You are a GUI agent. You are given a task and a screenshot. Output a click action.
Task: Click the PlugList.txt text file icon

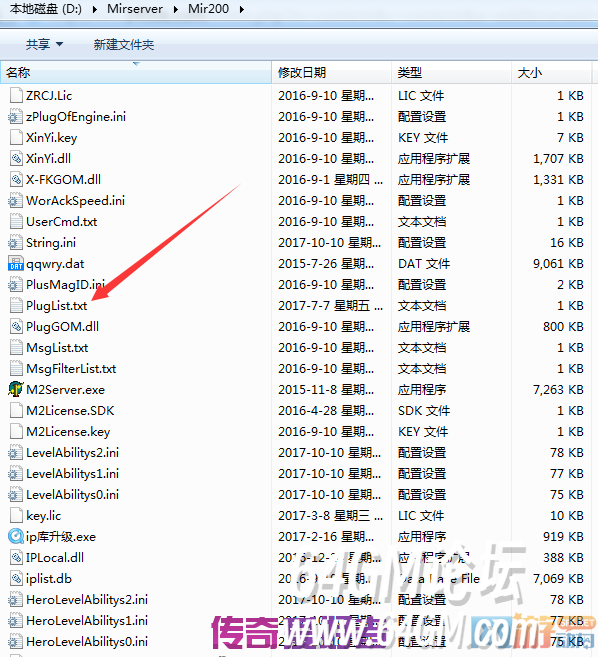16,305
